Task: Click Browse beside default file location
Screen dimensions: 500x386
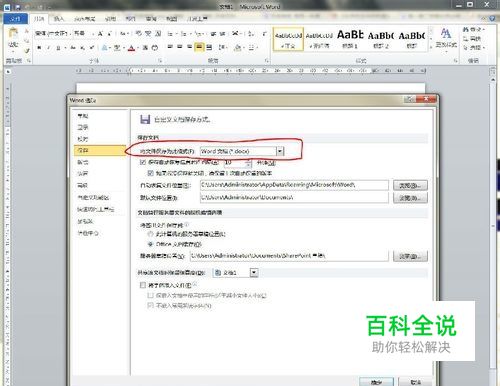Action: point(410,198)
